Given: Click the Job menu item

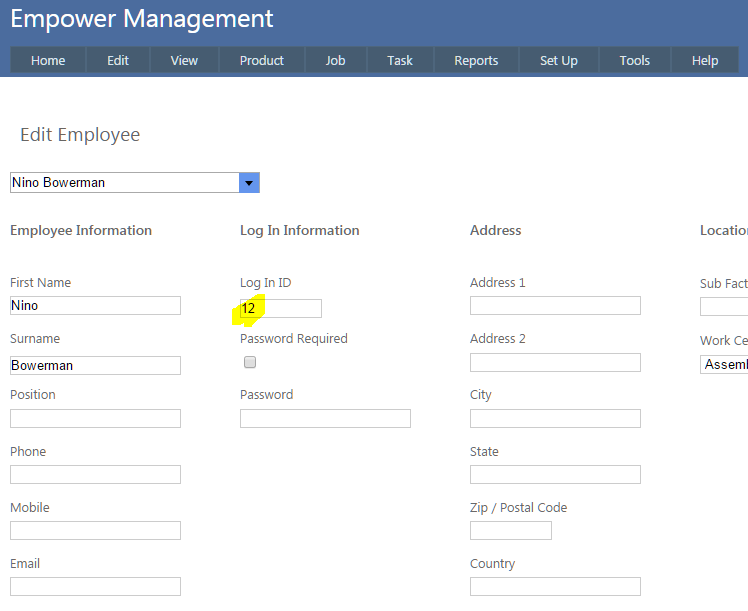Looking at the screenshot, I should pos(336,60).
